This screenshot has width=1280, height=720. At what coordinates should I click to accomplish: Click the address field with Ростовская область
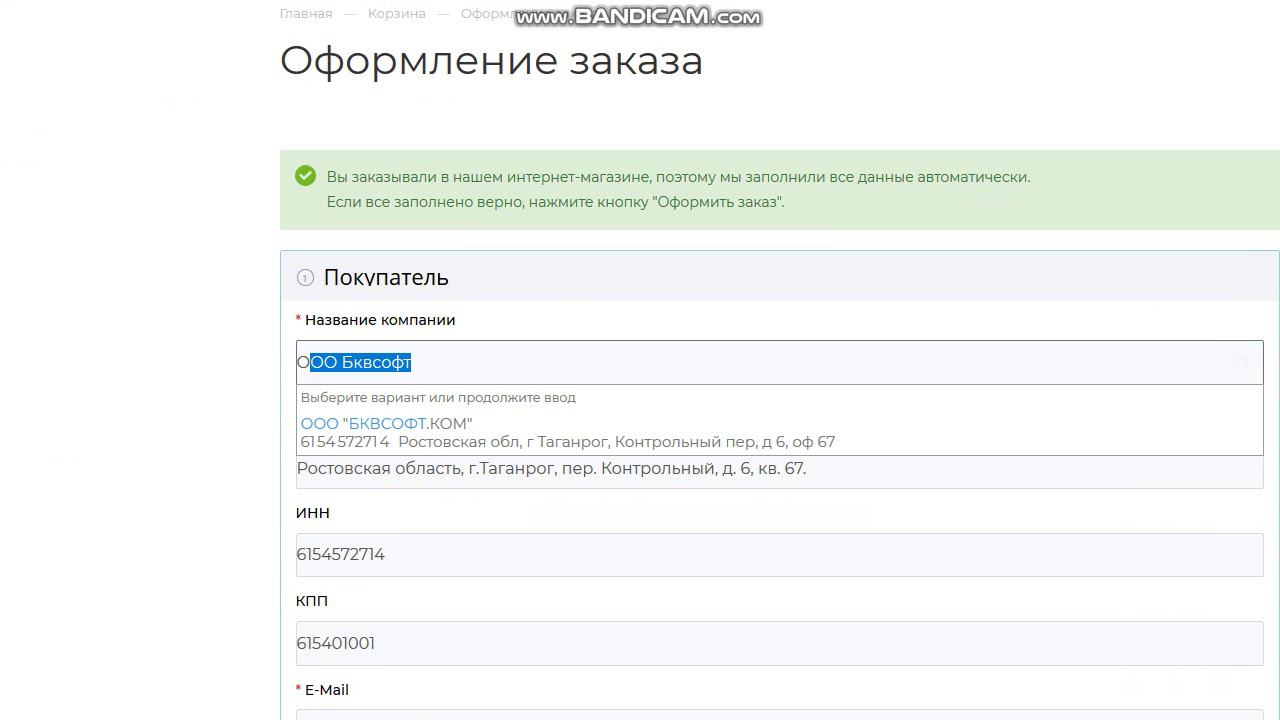(780, 471)
